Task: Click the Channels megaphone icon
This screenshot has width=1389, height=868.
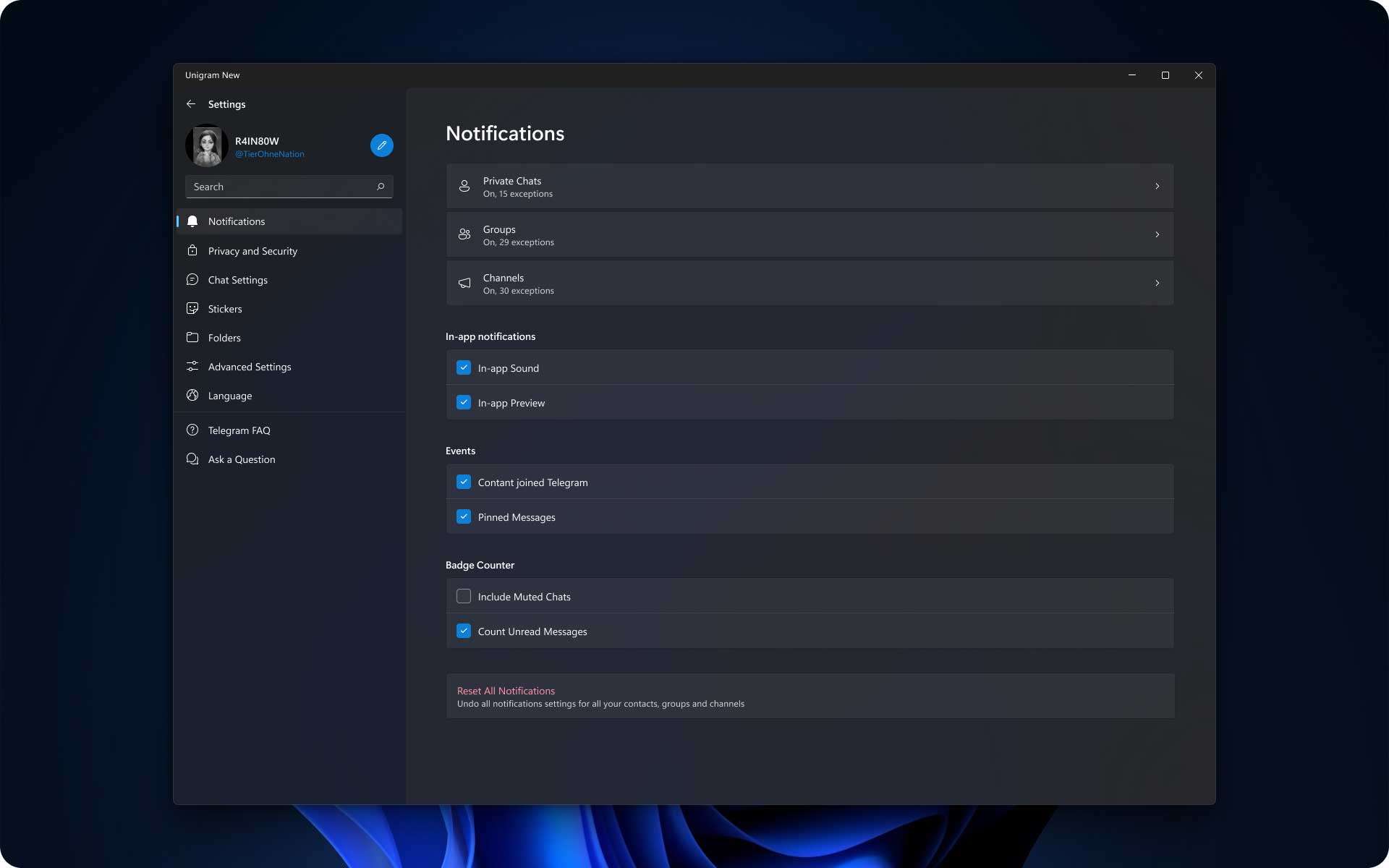Action: 464,283
